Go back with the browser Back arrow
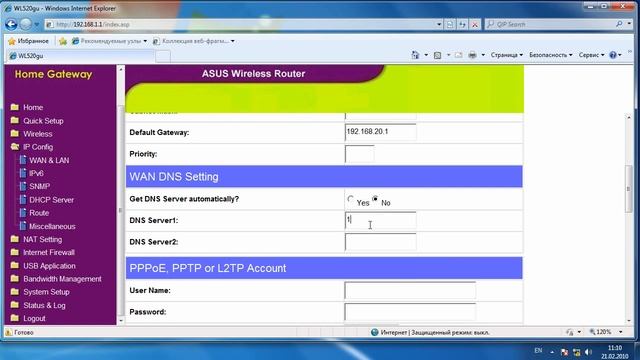 coord(11,24)
